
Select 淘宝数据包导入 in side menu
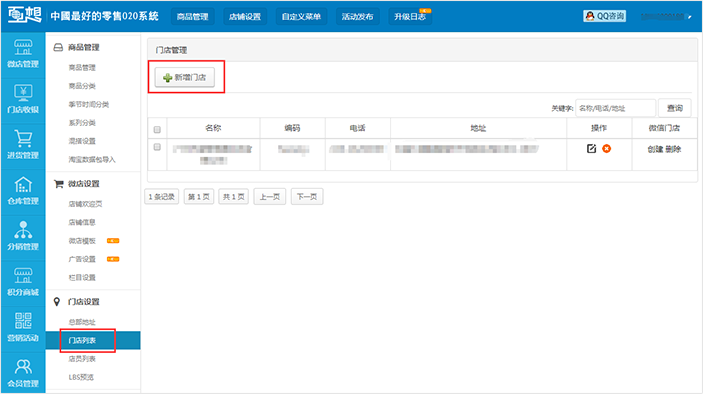[x=92, y=160]
